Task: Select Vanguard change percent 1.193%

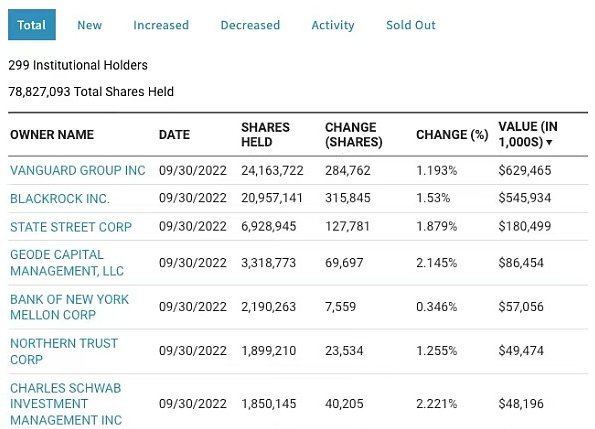Action: click(x=436, y=170)
